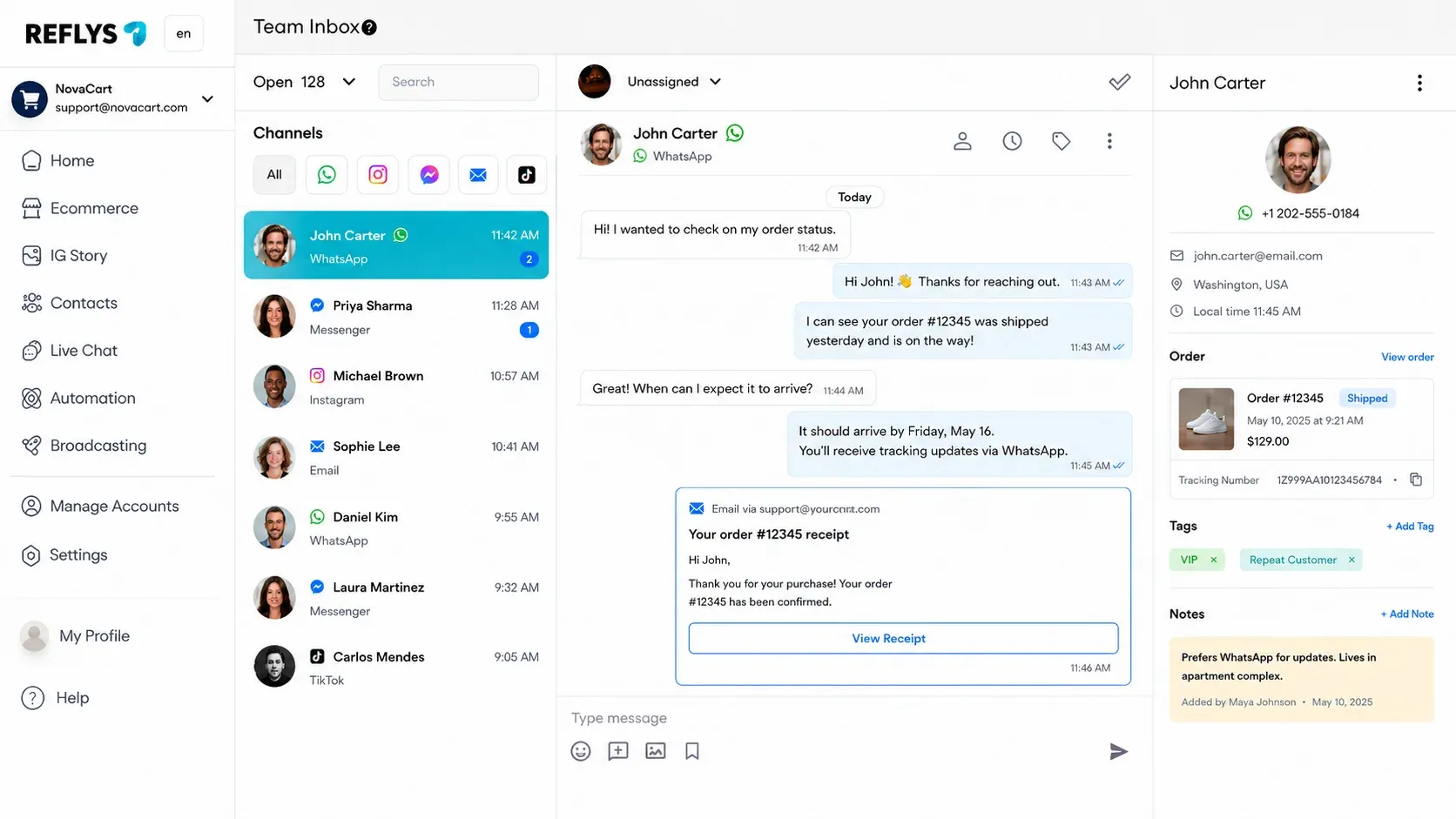
Task: Open the clock snooze icon in chat header
Action: (x=1012, y=141)
